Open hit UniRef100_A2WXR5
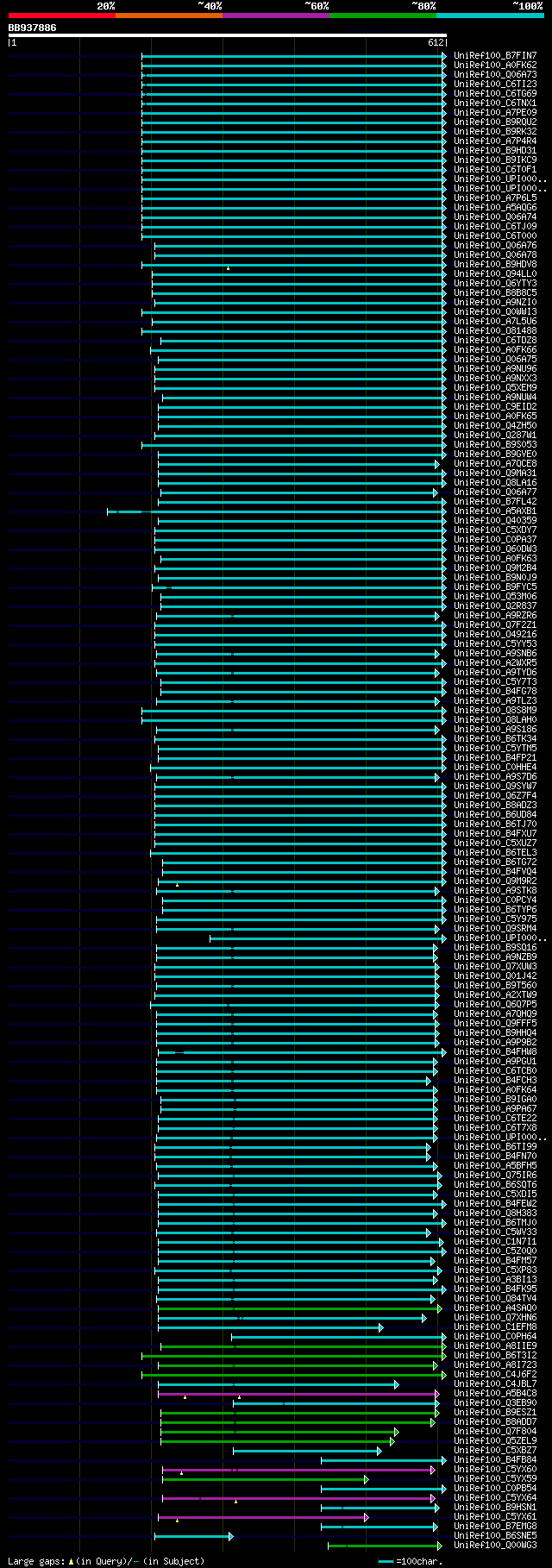 tap(495, 662)
